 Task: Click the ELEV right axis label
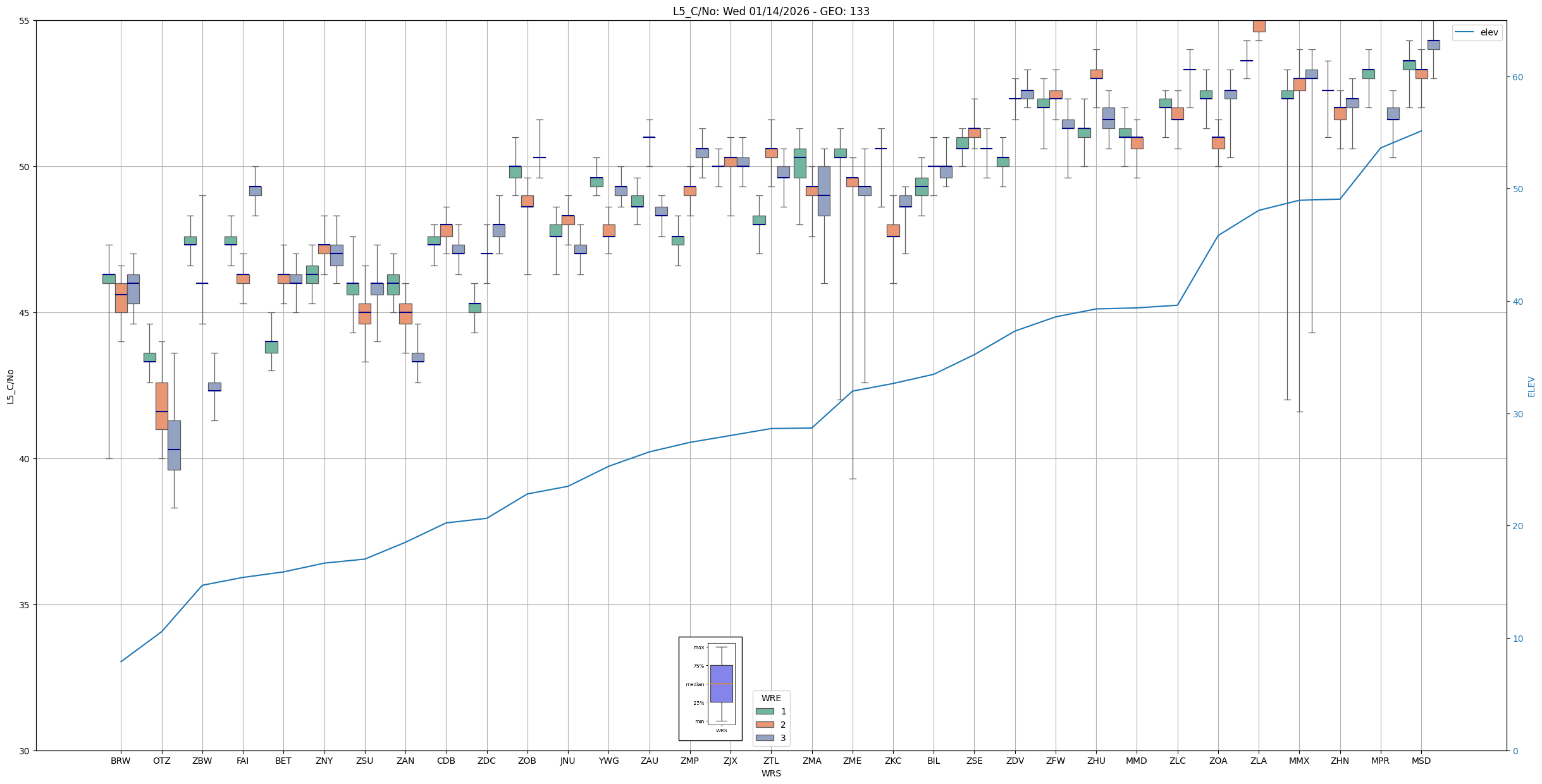click(1531, 387)
